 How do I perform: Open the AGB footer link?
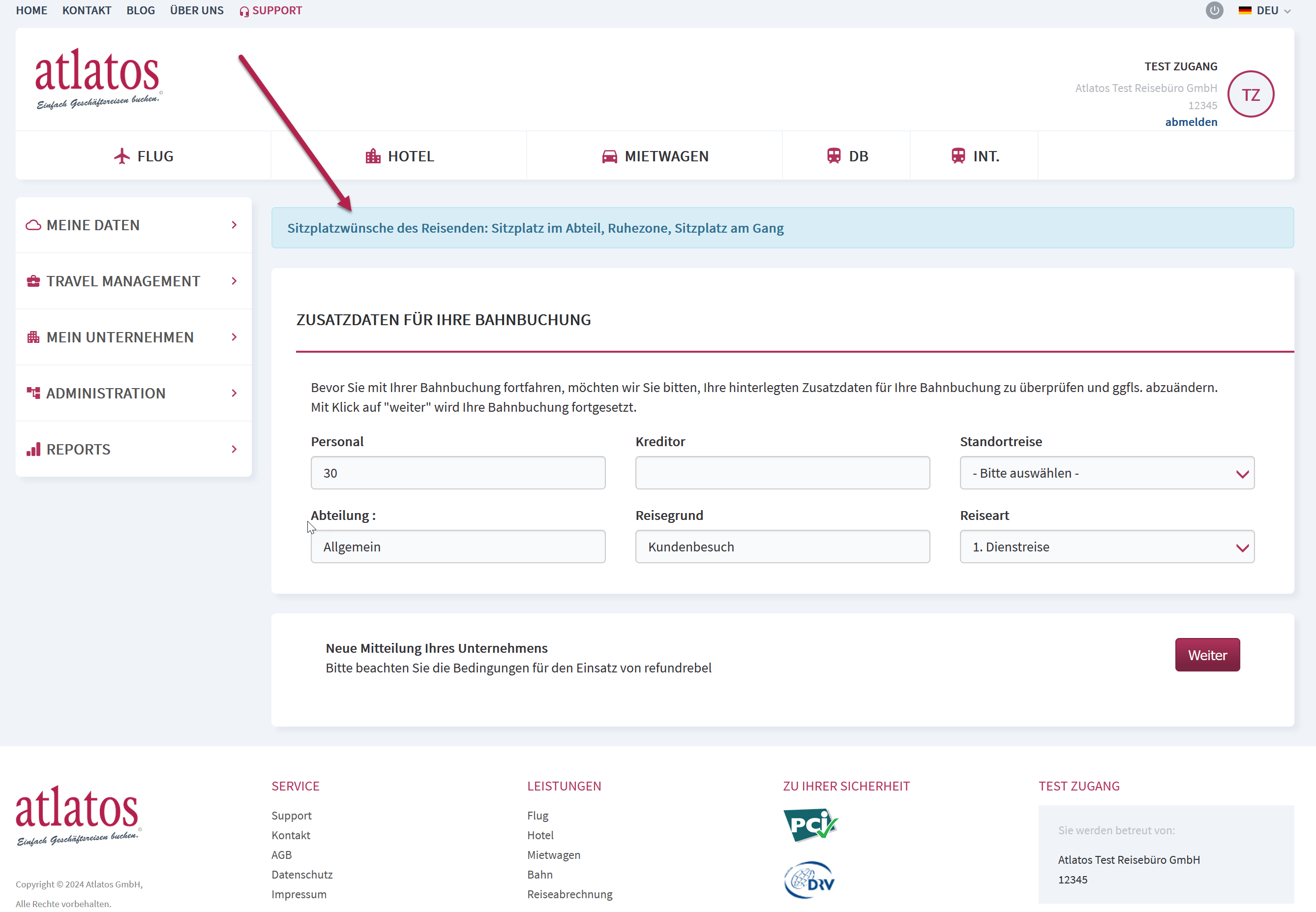(x=282, y=855)
